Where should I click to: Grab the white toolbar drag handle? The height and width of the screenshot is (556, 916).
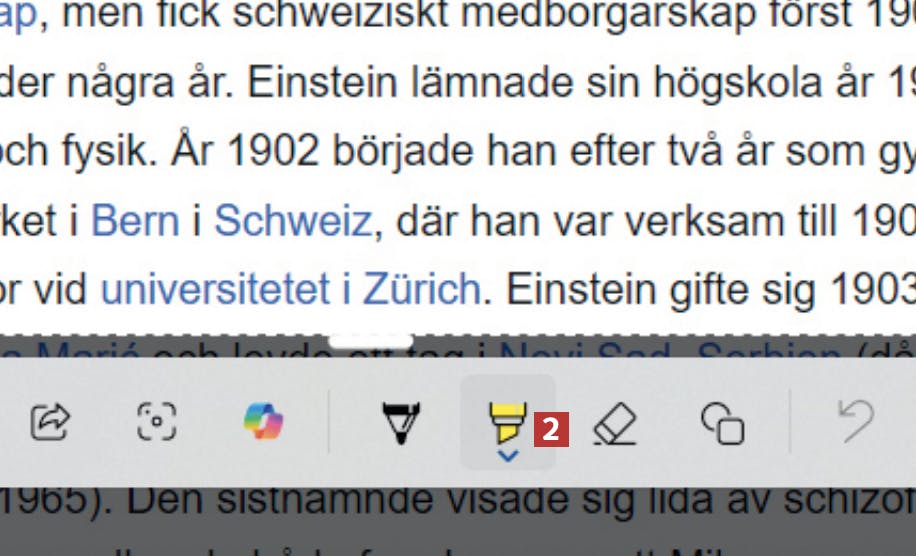click(x=370, y=341)
